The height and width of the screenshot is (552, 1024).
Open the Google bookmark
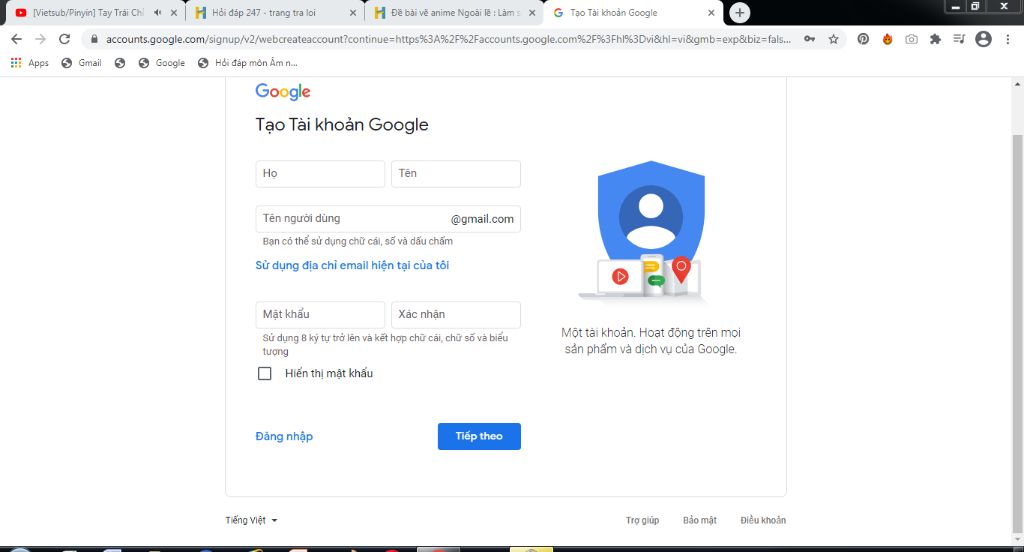tap(161, 63)
